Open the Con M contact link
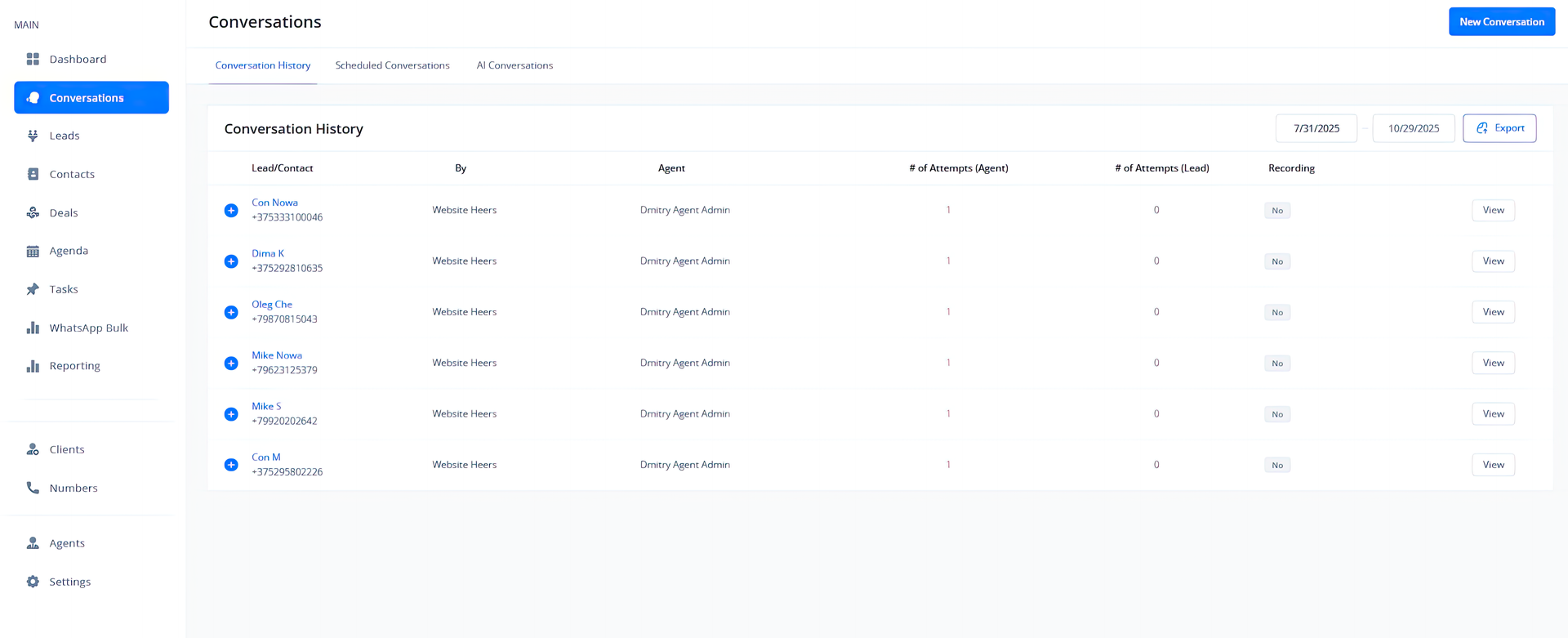The image size is (1568, 638). [x=266, y=457]
